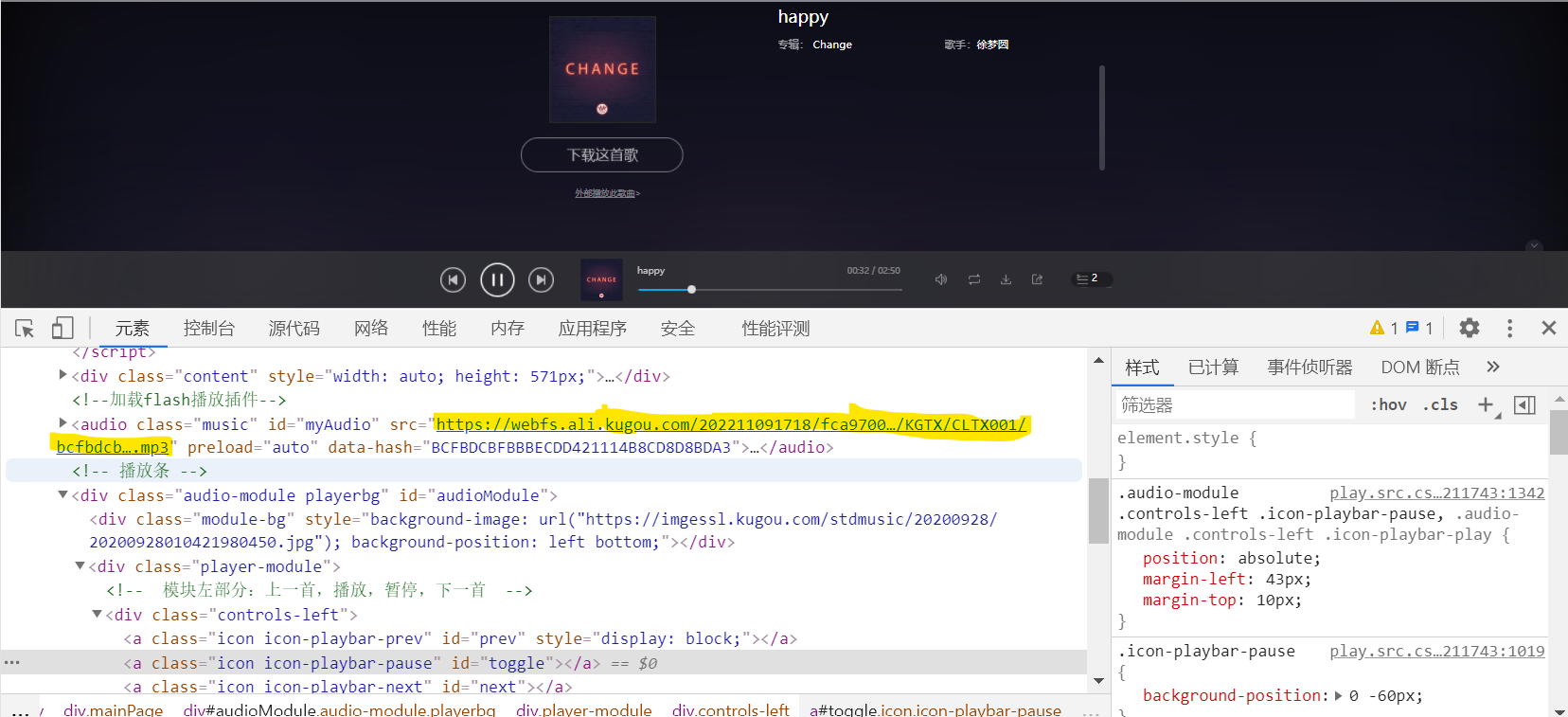This screenshot has width=1568, height=717.
Task: Expand the div class content node
Action: click(62, 375)
